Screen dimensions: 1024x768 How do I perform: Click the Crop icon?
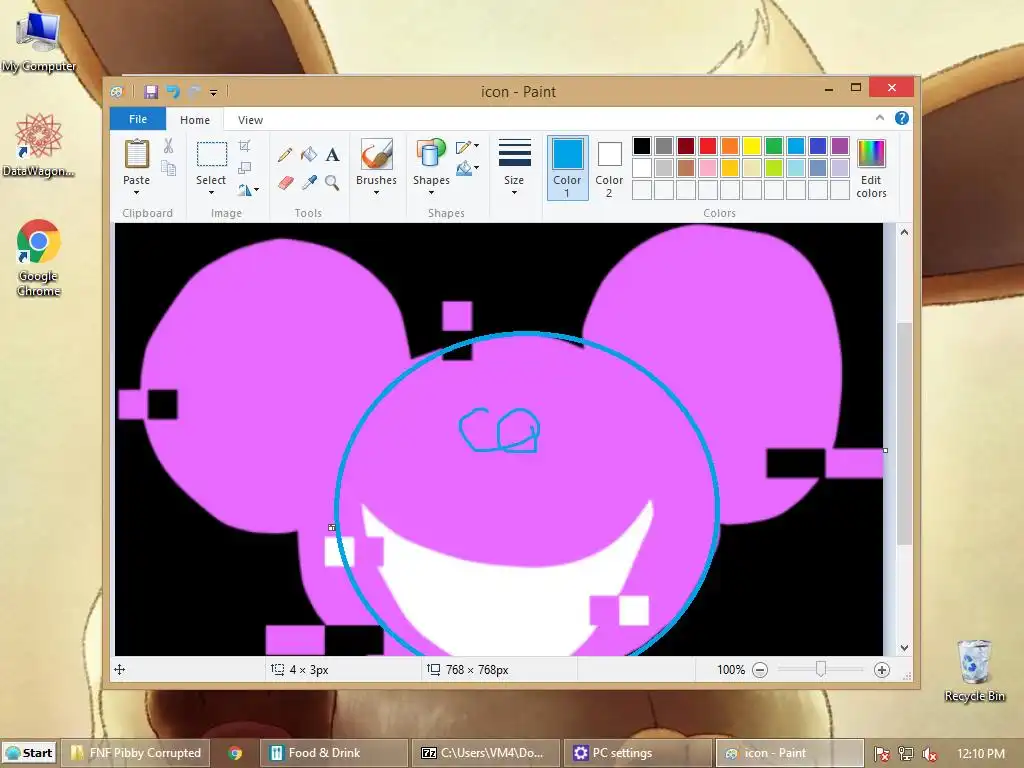pyautogui.click(x=244, y=146)
